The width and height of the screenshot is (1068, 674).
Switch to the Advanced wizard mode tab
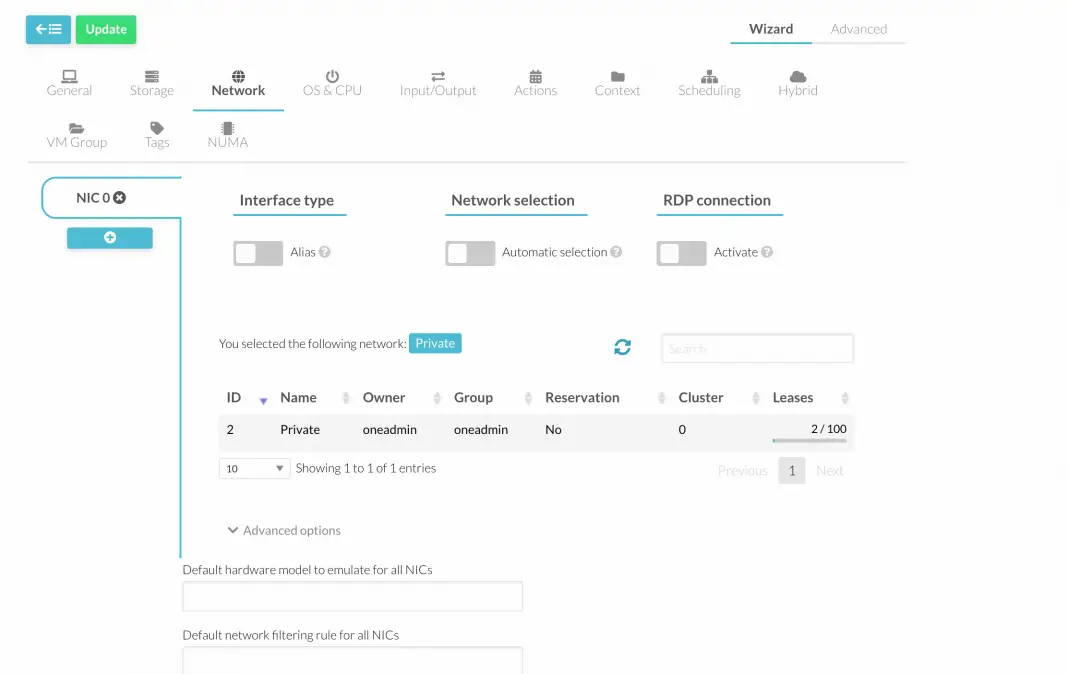858,29
